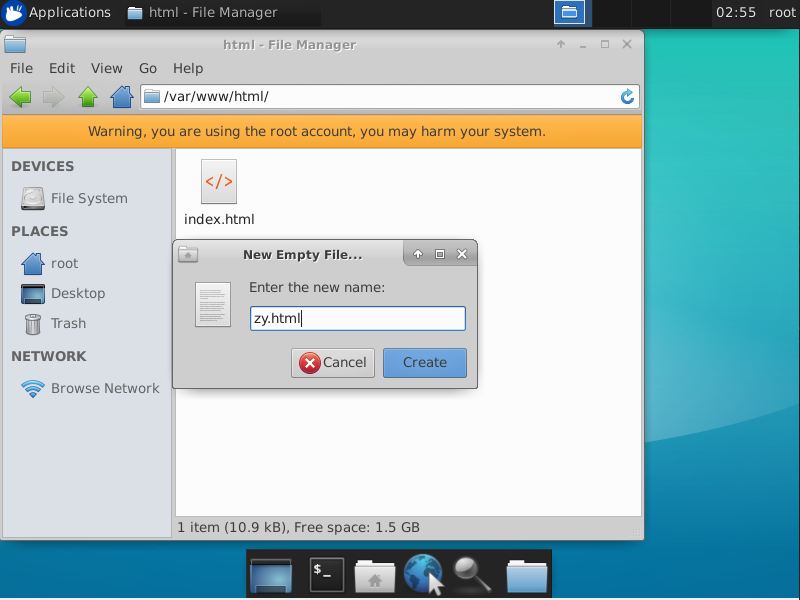Screen dimensions: 800x600
Task: Launch the web browser from dock
Action: pyautogui.click(x=423, y=574)
